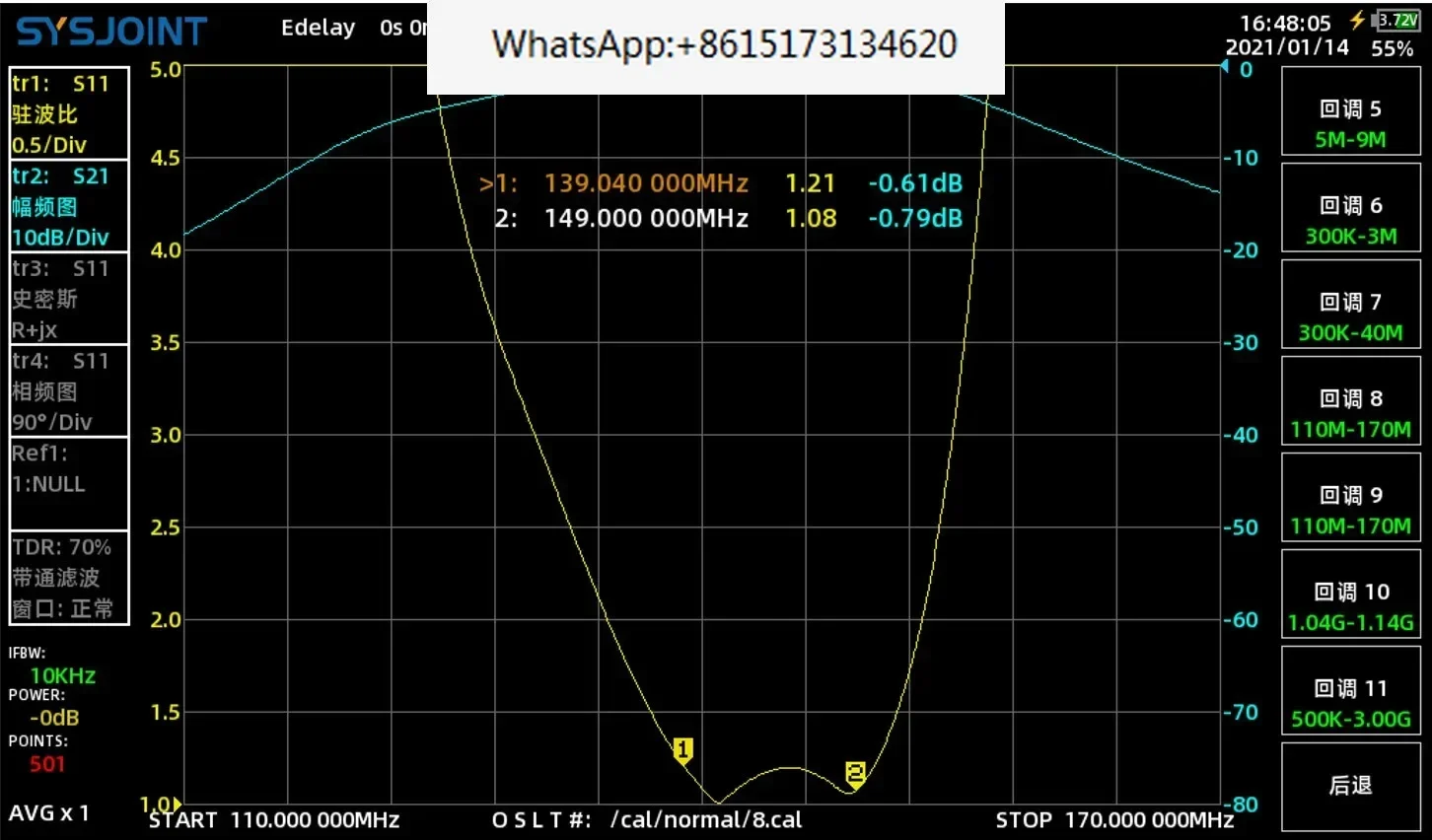Click the AVG x 1 setting
Image resolution: width=1432 pixels, height=840 pixels.
(x=49, y=813)
